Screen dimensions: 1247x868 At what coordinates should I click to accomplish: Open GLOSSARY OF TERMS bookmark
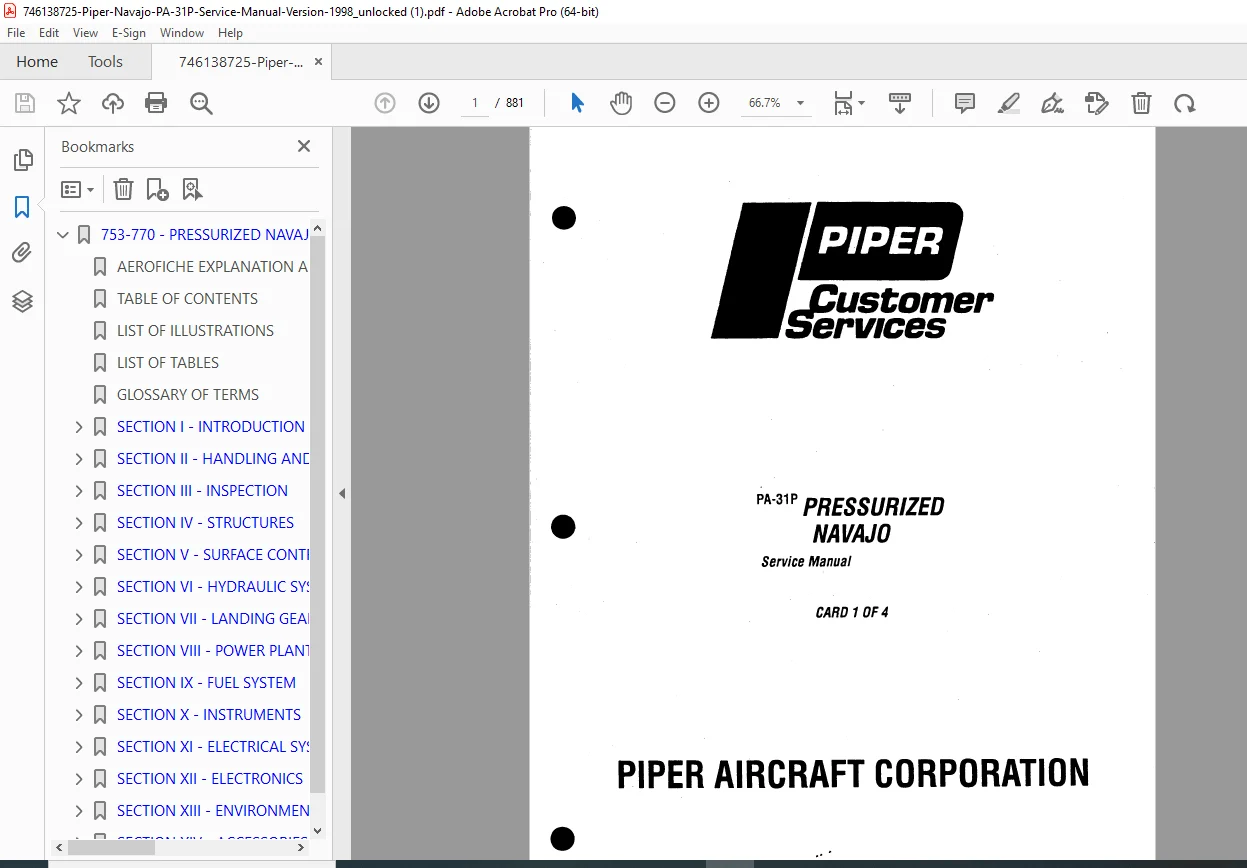pos(188,395)
